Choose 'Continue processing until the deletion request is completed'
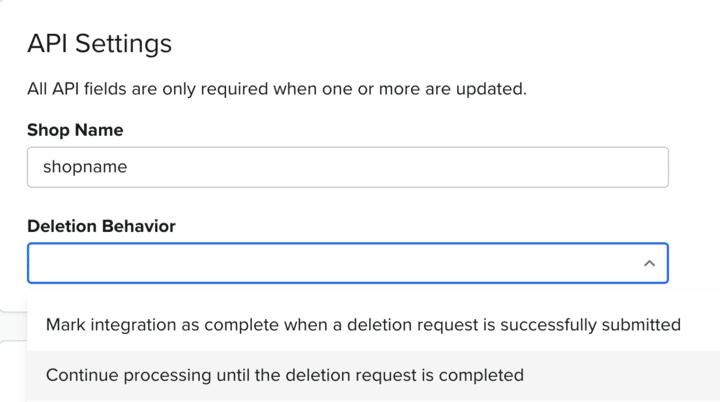Screen dimensions: 720x402 285,376
